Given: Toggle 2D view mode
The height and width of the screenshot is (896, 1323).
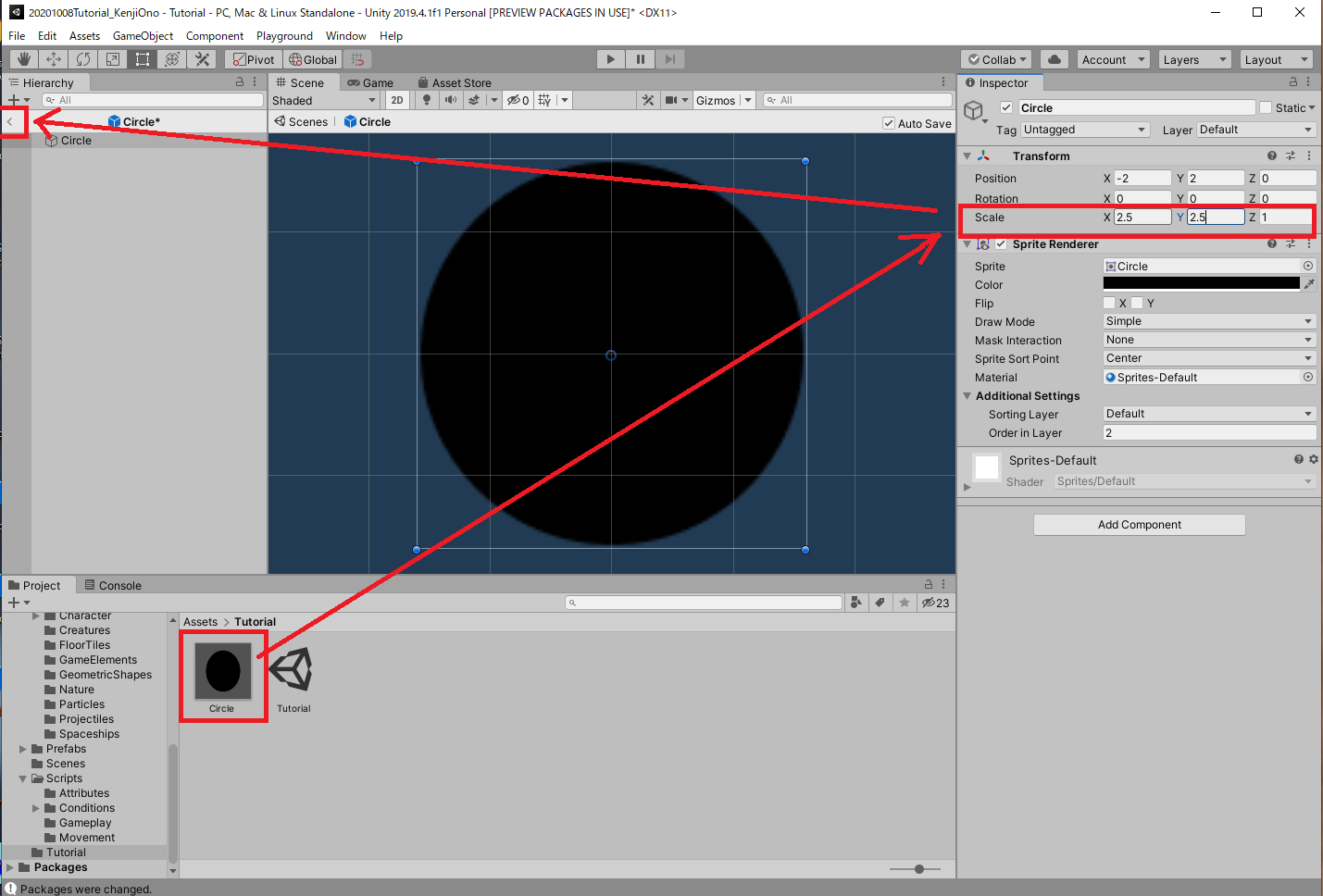Looking at the screenshot, I should tap(397, 100).
